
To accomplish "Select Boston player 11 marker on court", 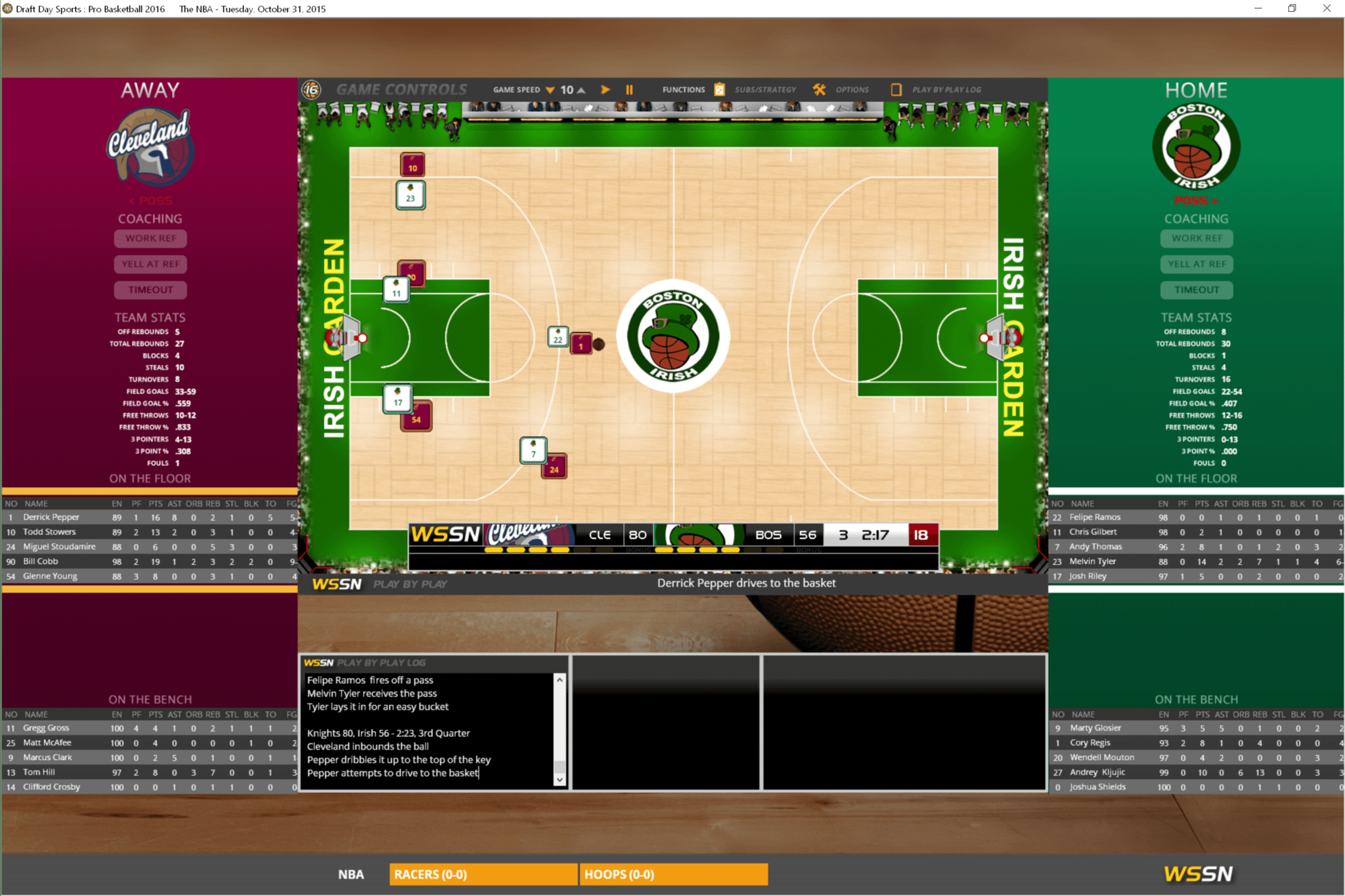I will [x=396, y=289].
